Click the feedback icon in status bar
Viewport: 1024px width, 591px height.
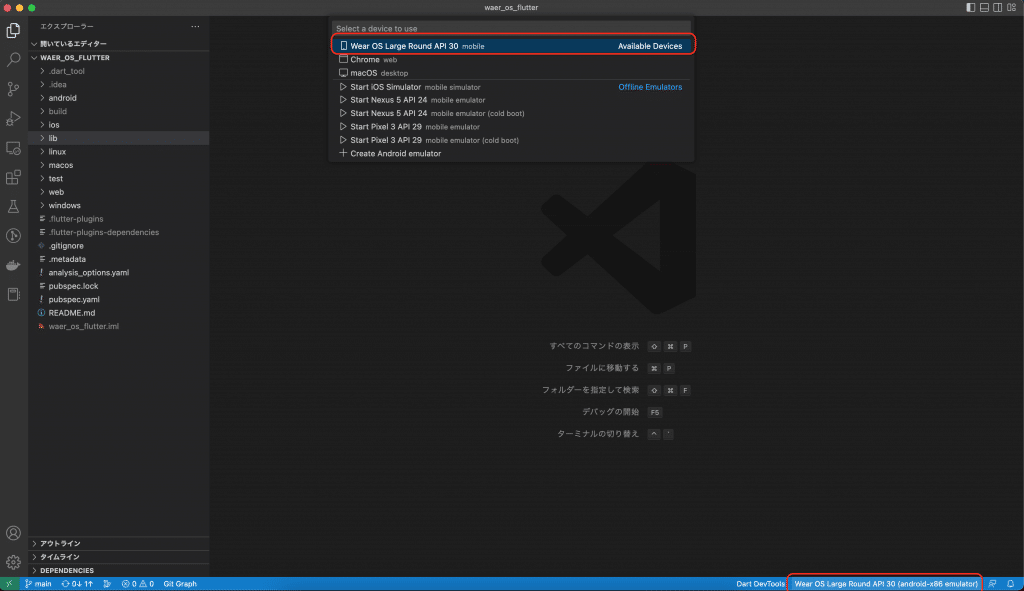992,584
